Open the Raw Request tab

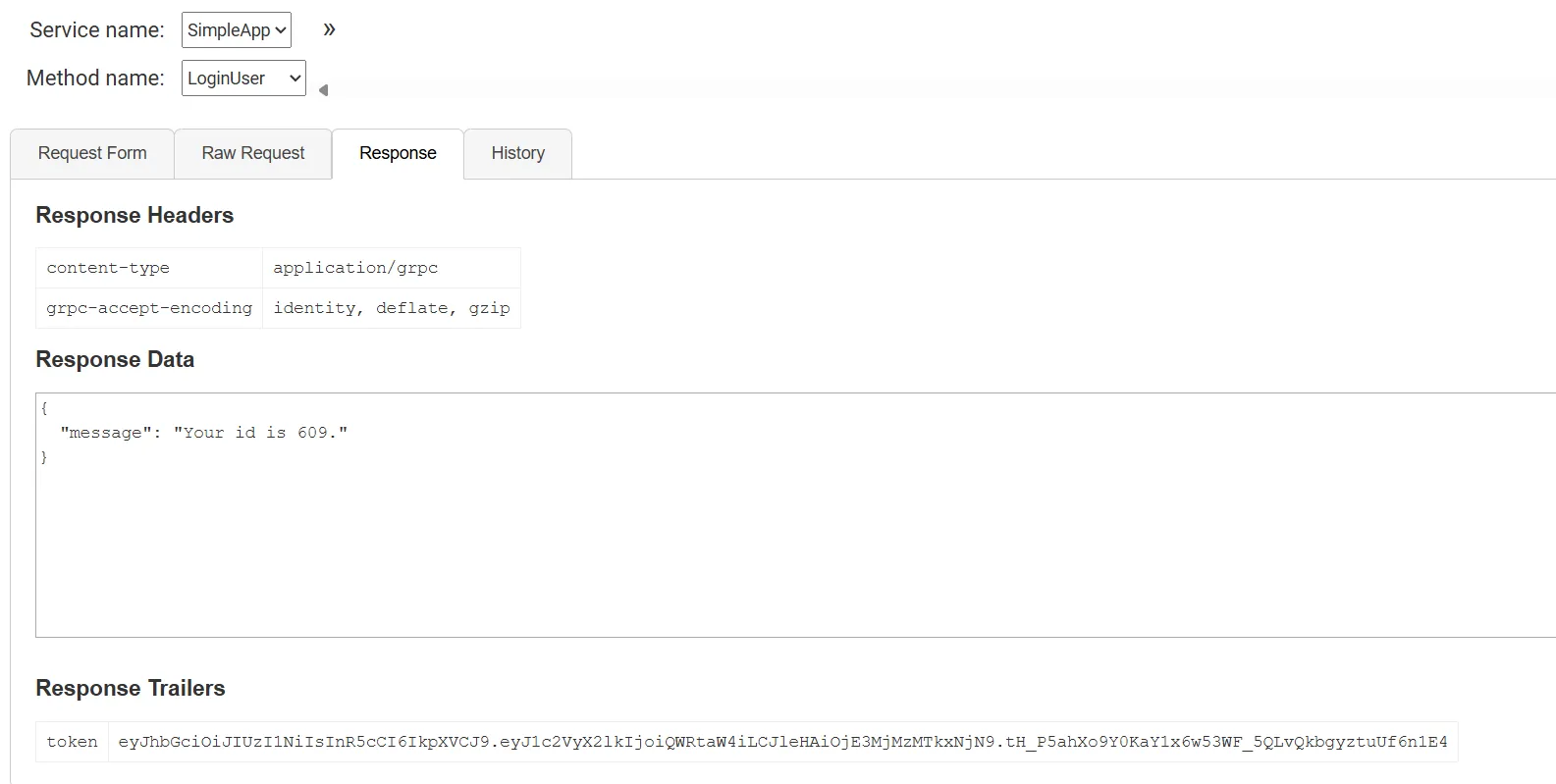point(253,153)
